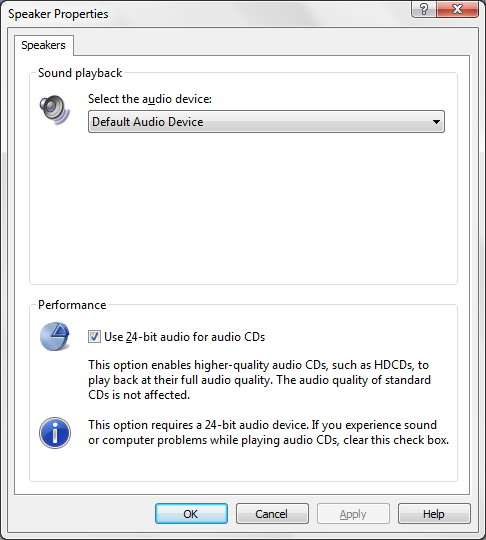Click the question mark help icon in title bar
486x540 pixels.
[424, 9]
